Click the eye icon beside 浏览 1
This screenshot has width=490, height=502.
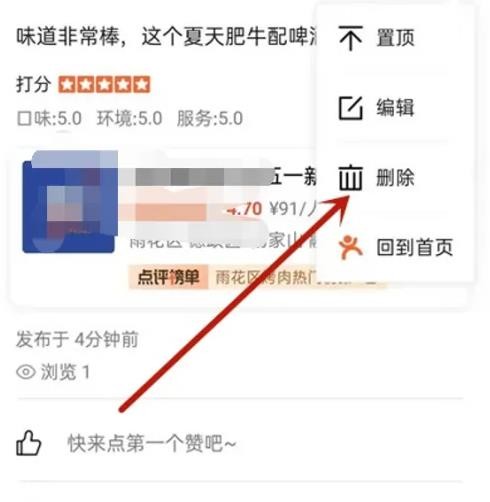(26, 372)
